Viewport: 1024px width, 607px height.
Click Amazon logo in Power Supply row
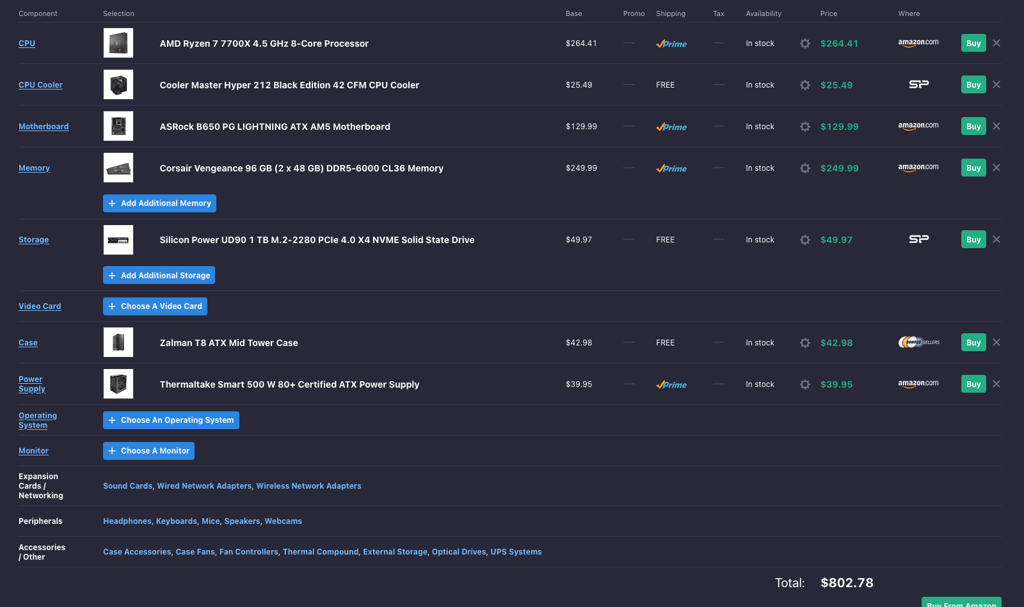tap(918, 384)
